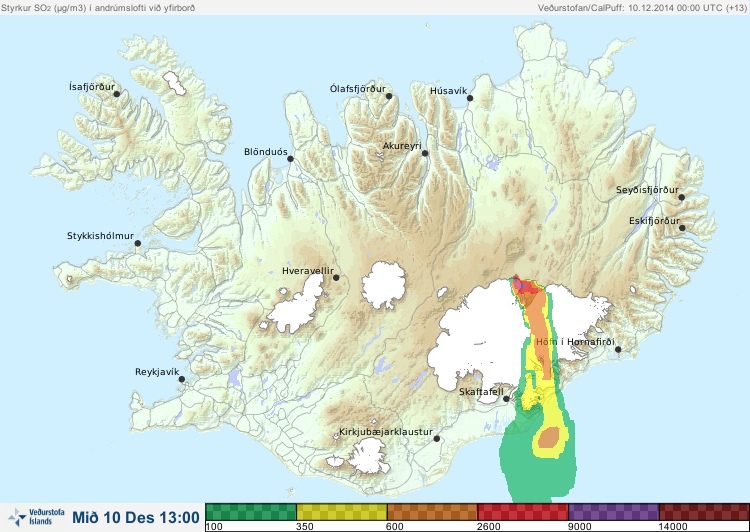Viewport: 750px width, 532px height.
Task: Click the Veðurstofa Íslands logo
Action: tap(36, 517)
